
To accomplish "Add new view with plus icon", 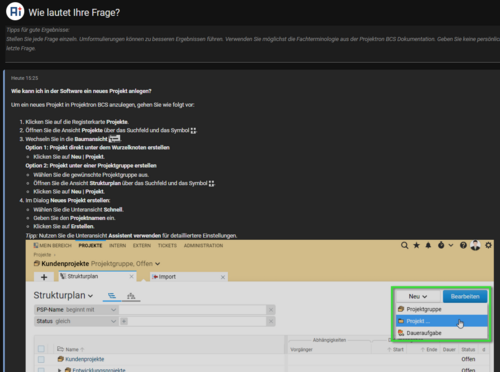I will [44, 277].
